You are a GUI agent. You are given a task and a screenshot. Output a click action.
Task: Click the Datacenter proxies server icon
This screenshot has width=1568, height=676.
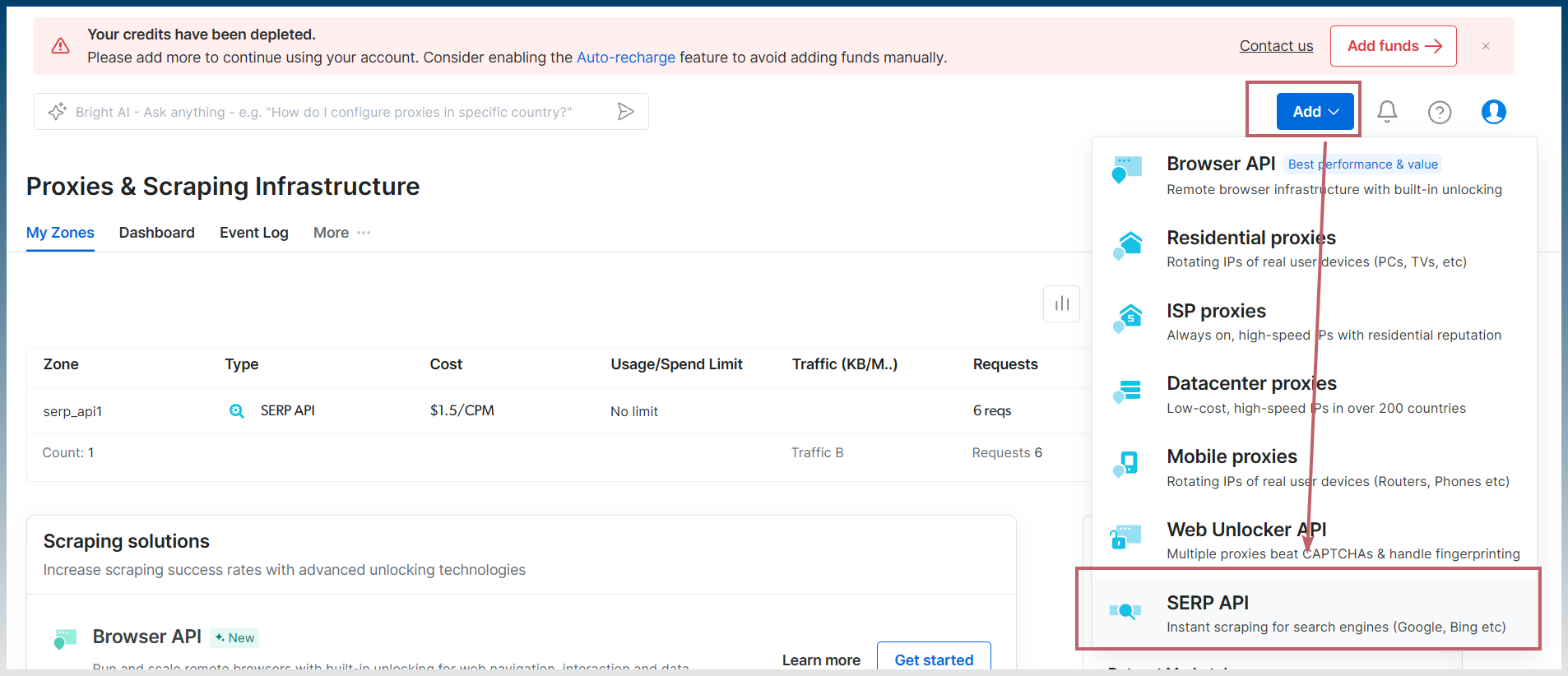1127,391
